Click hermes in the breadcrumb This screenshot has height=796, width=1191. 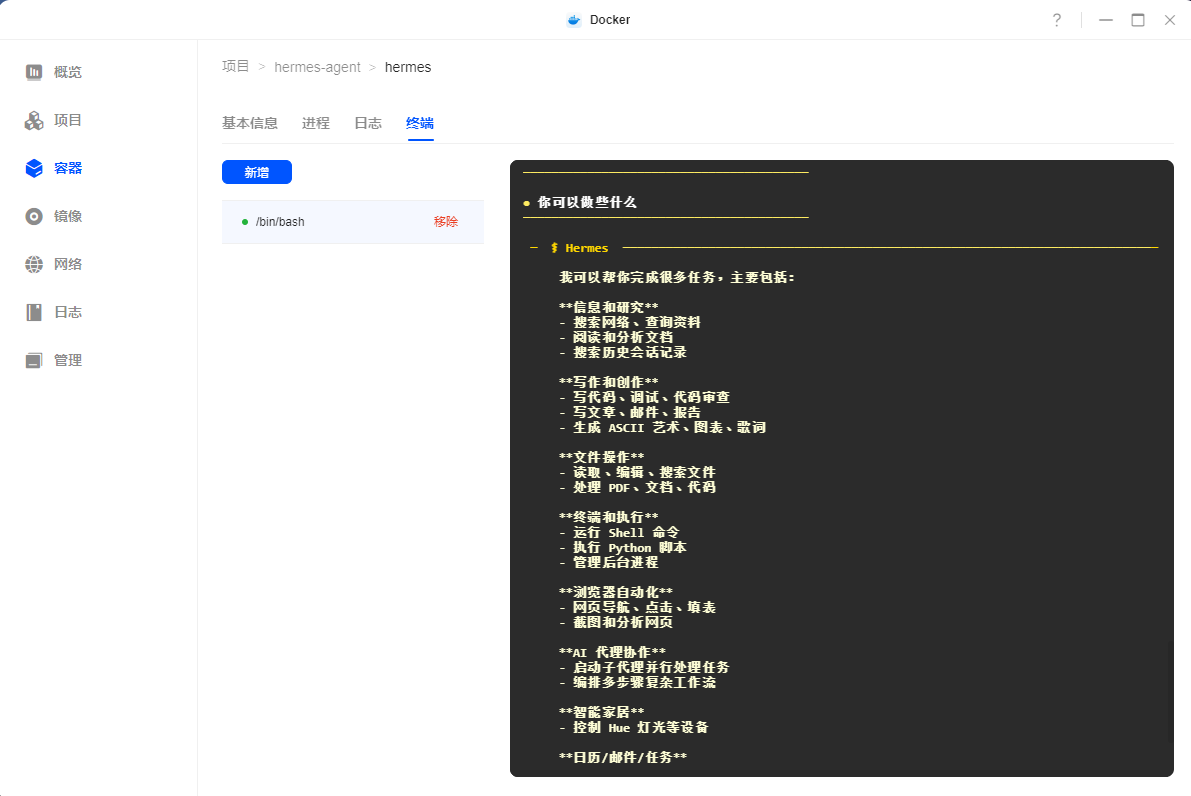click(408, 67)
